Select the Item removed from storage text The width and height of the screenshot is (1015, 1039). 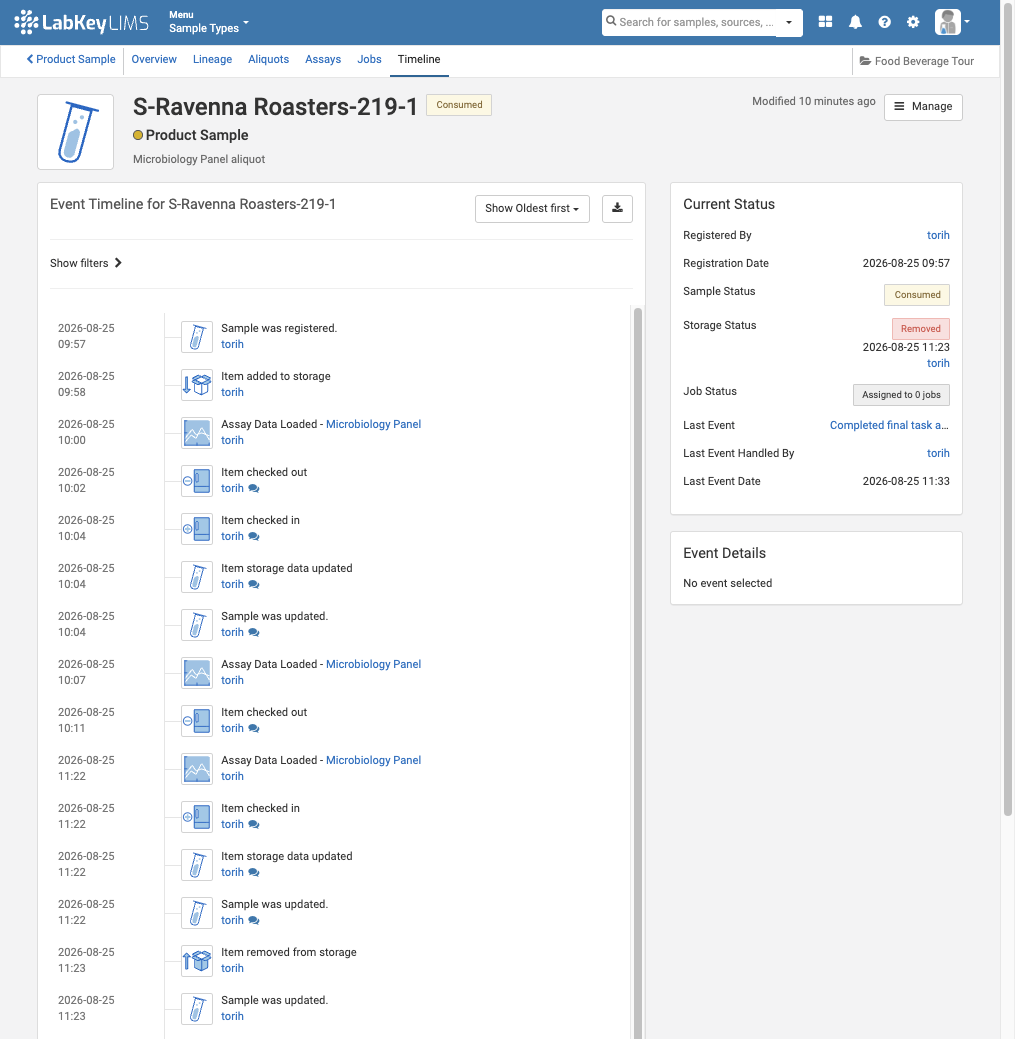pos(289,952)
